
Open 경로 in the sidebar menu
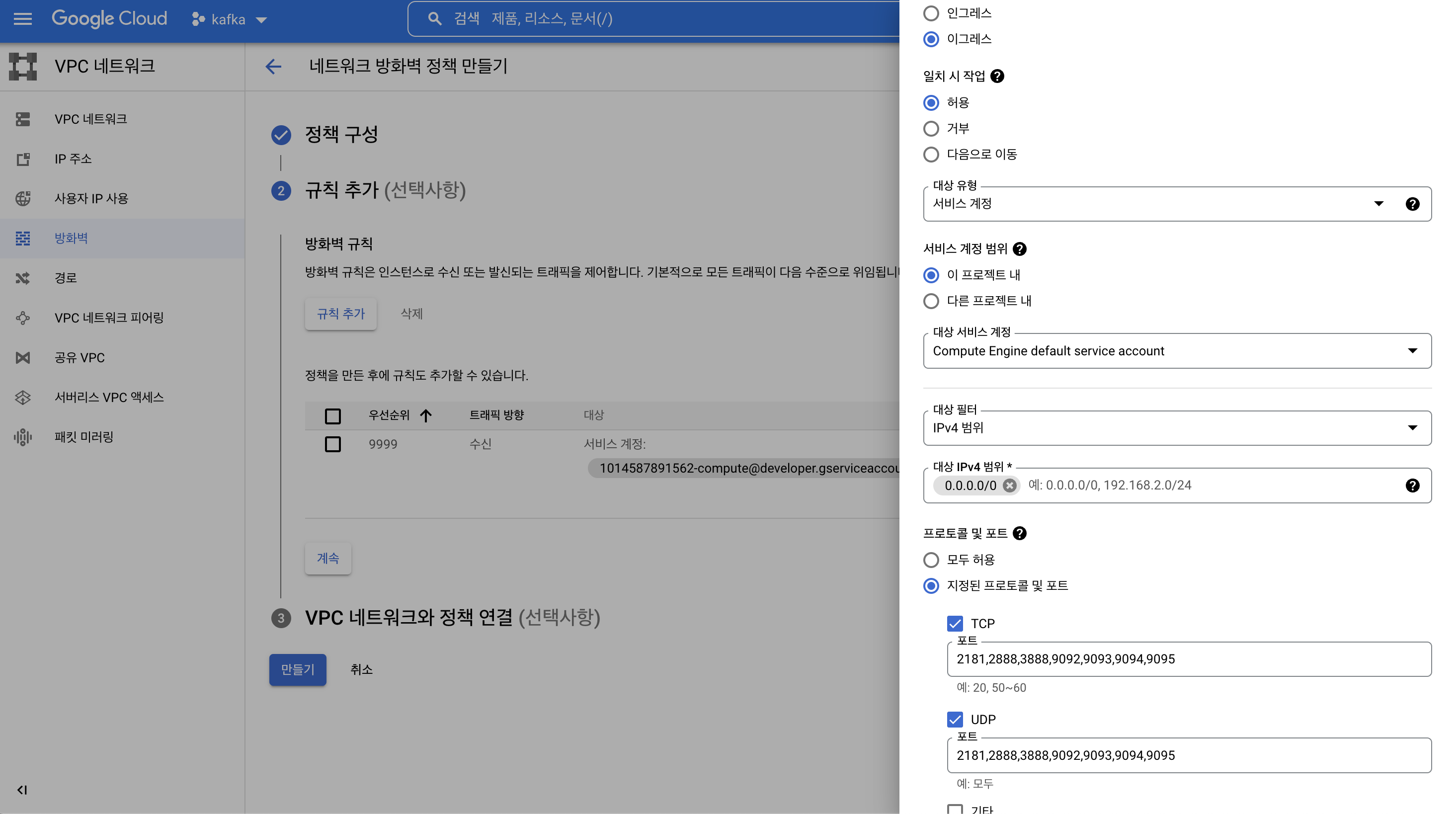66,278
